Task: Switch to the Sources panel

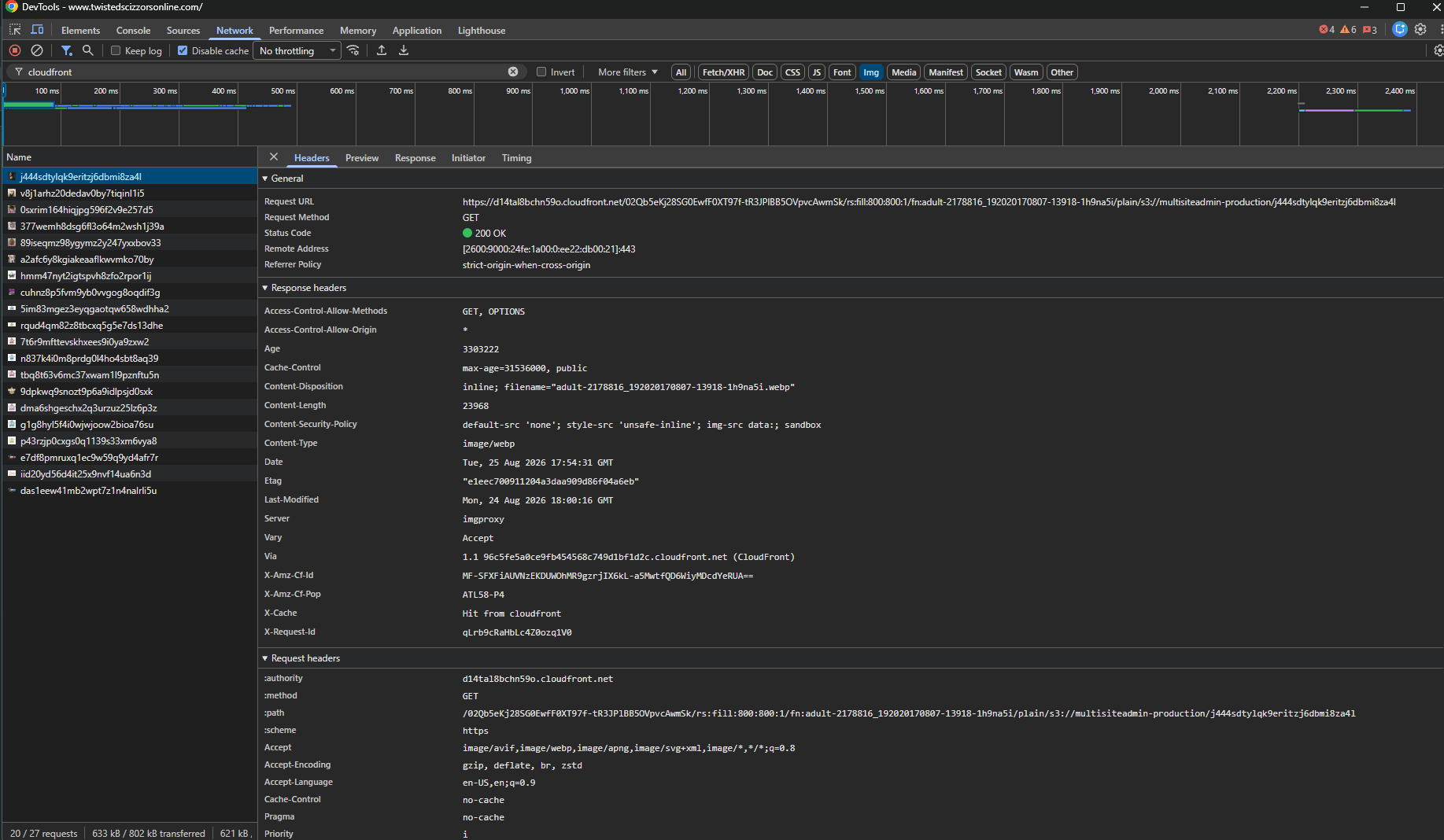Action: click(183, 31)
